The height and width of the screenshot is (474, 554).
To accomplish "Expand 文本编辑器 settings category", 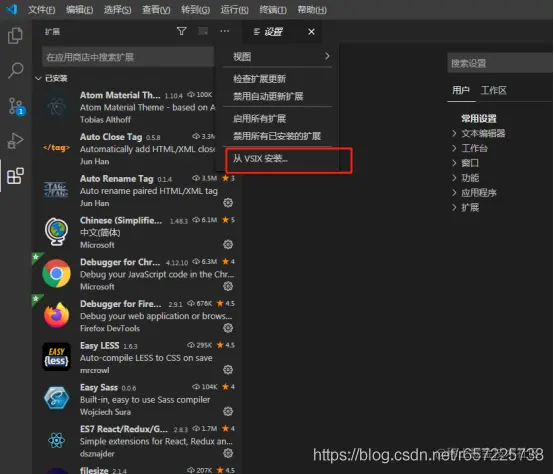I will [x=454, y=133].
